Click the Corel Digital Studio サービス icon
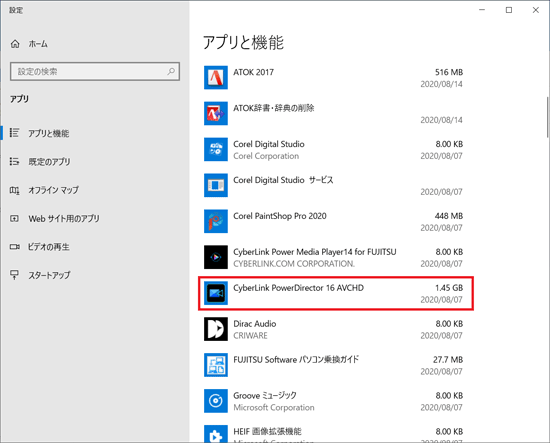 tap(216, 185)
